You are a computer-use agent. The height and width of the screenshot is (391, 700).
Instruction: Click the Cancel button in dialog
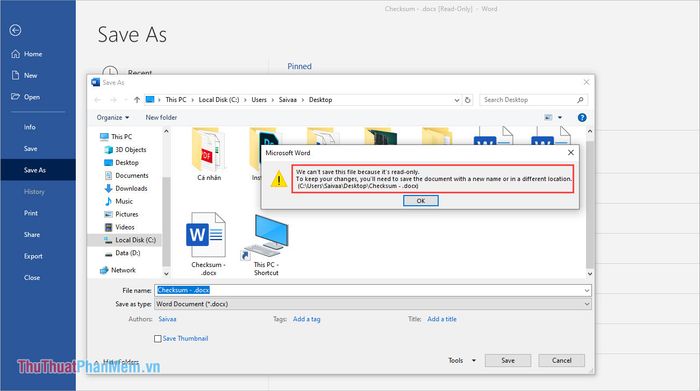[562, 360]
